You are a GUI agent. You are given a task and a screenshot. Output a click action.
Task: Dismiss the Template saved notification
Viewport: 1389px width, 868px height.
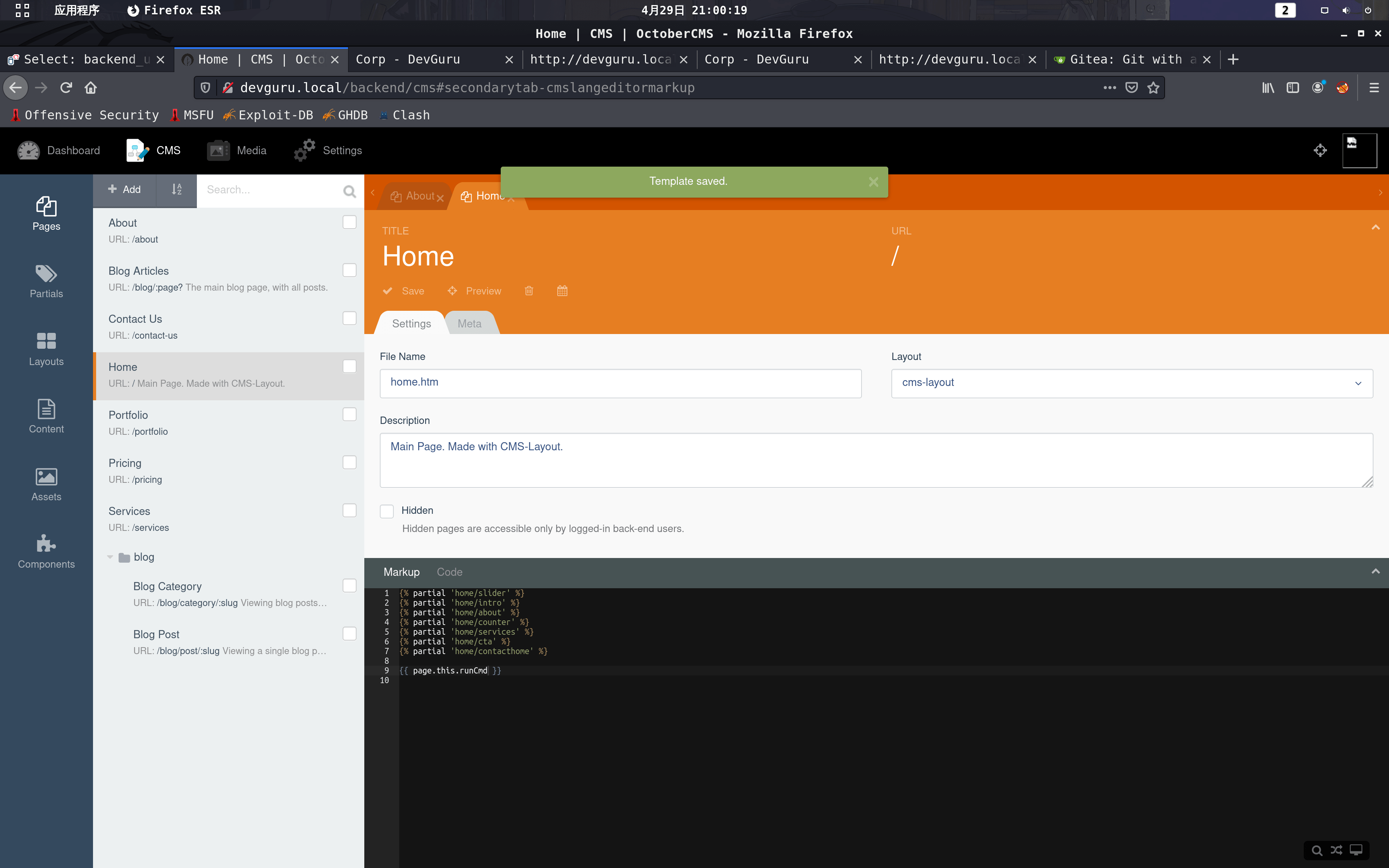[874, 182]
